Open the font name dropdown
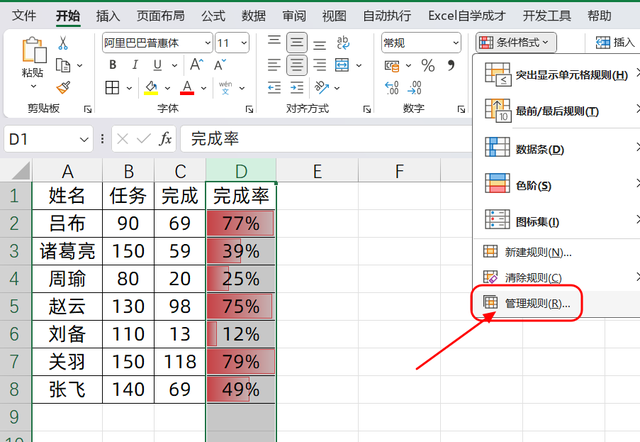The image size is (640, 442). point(207,43)
